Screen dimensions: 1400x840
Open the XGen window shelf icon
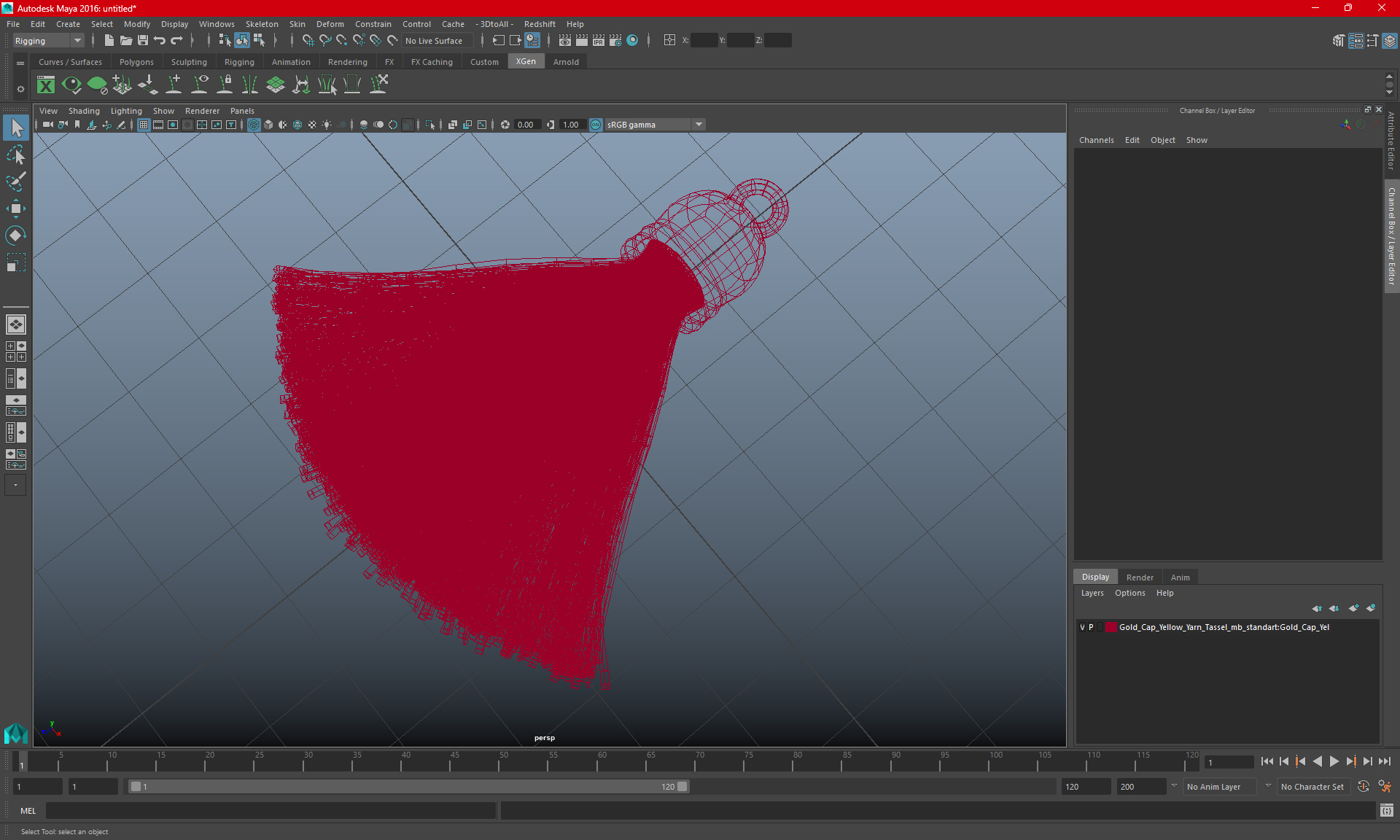[x=46, y=85]
